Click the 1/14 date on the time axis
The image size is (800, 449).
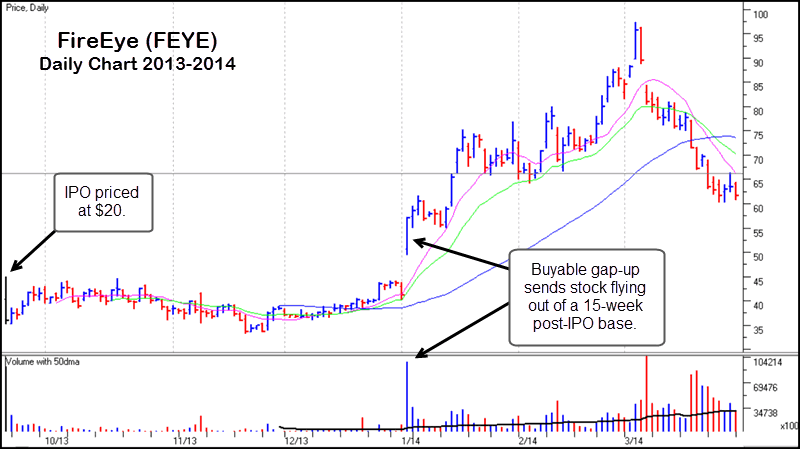pyautogui.click(x=412, y=440)
